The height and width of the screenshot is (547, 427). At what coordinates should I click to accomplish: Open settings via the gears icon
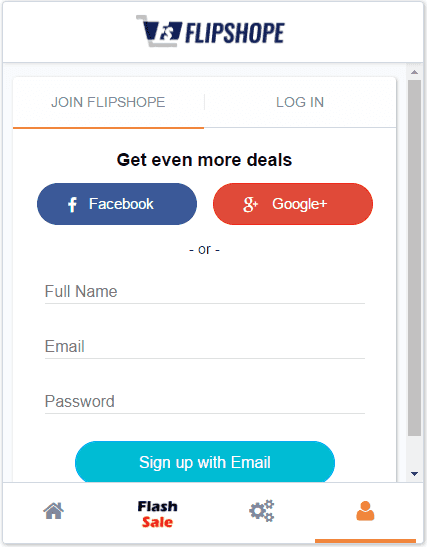[262, 511]
